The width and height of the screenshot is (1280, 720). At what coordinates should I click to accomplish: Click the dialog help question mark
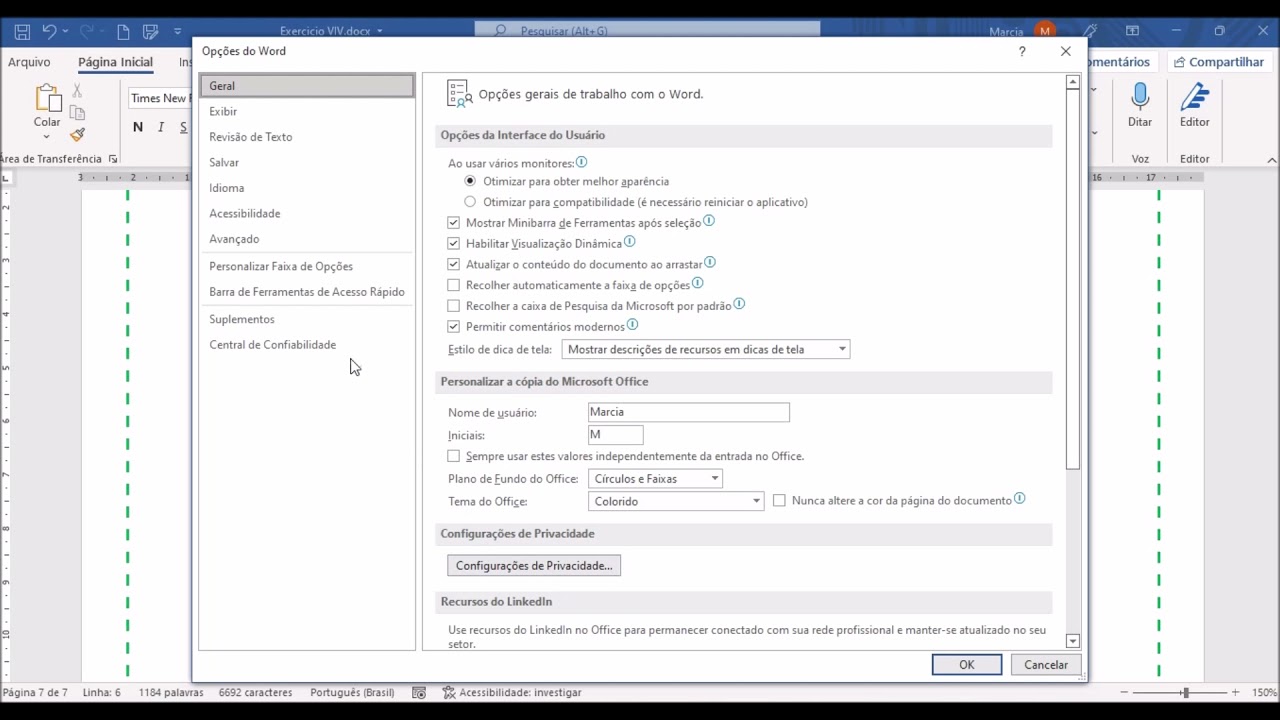click(1021, 51)
